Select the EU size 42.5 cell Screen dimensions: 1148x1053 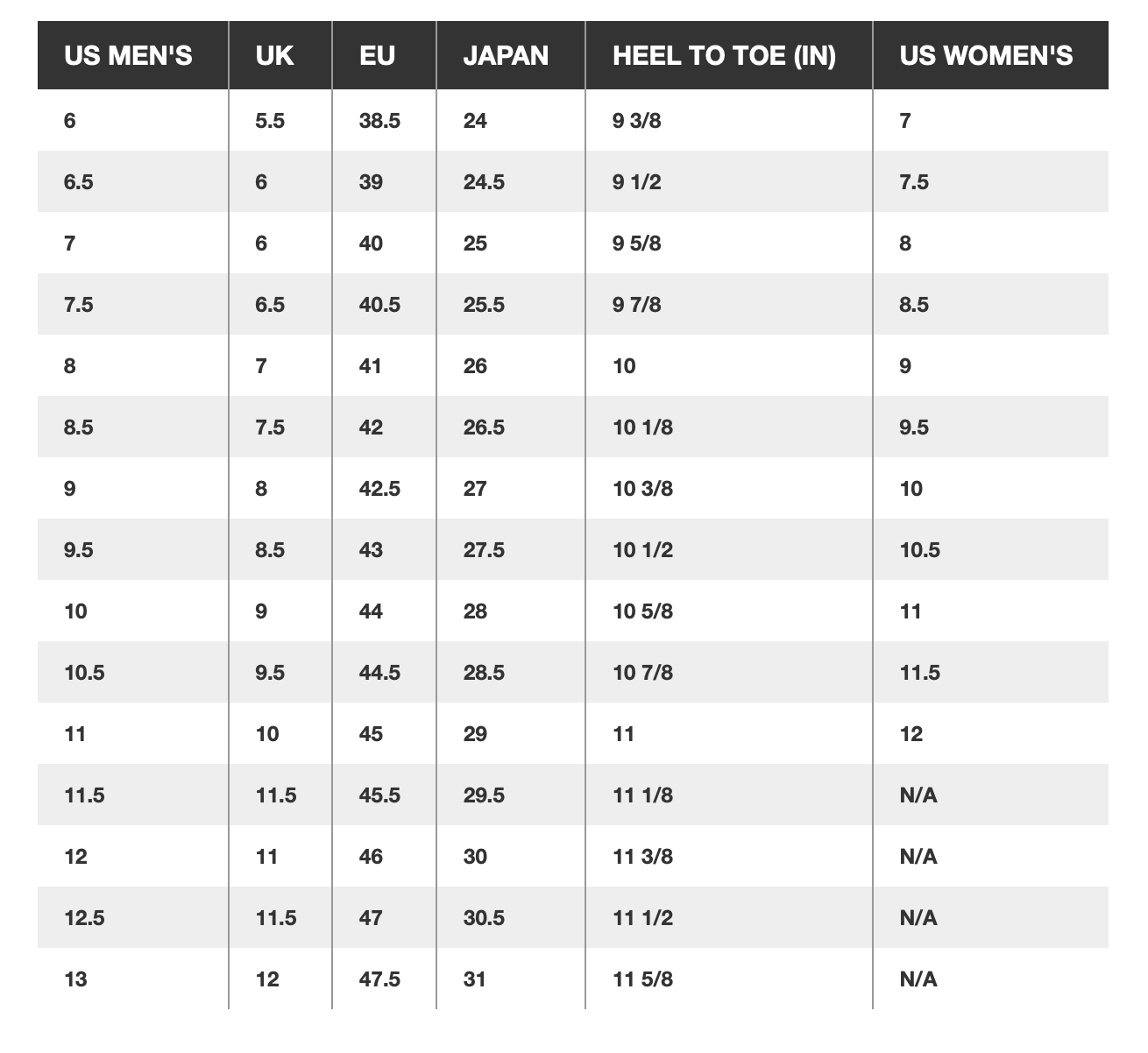[x=379, y=489]
